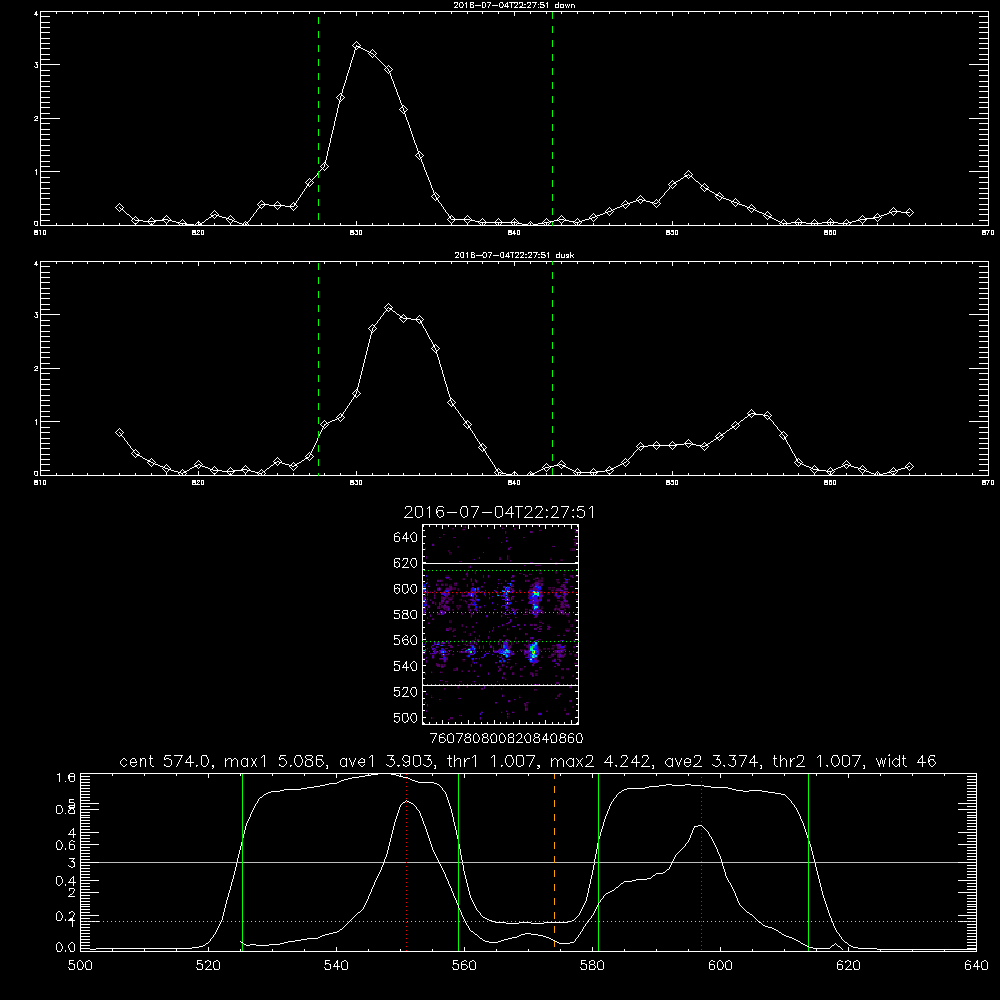The image size is (1000, 1000).
Task: Click the 620 tick label on bottom plot x-axis
Action: pos(848,966)
